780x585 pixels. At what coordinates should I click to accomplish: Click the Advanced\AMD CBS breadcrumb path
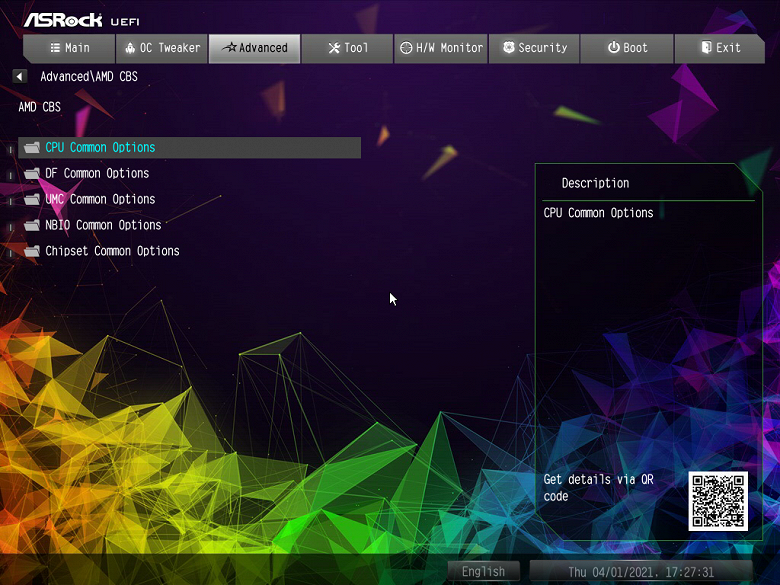point(89,77)
